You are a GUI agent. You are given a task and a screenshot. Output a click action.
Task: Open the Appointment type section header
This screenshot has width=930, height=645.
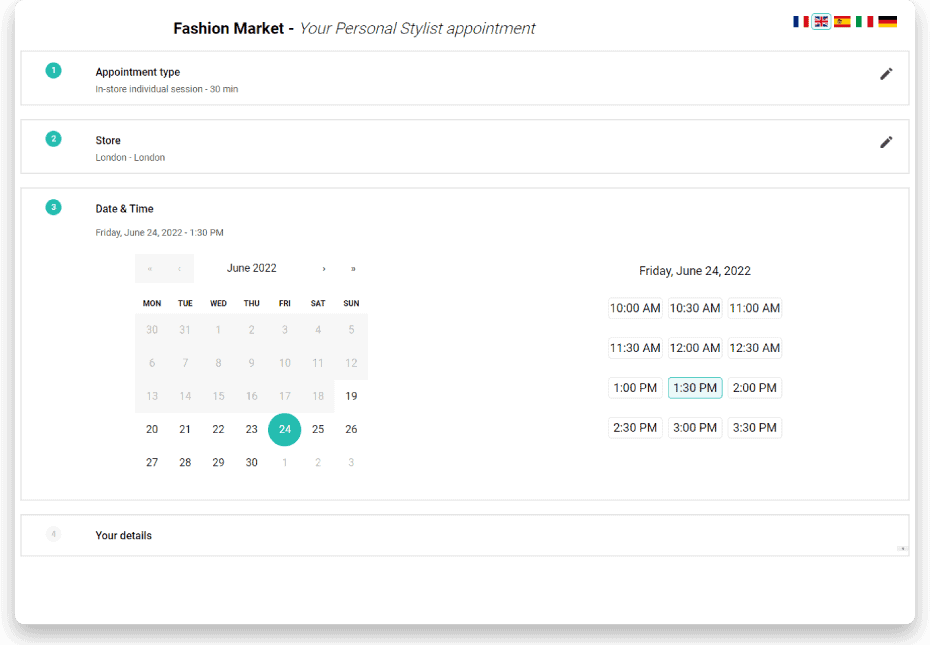coord(138,72)
